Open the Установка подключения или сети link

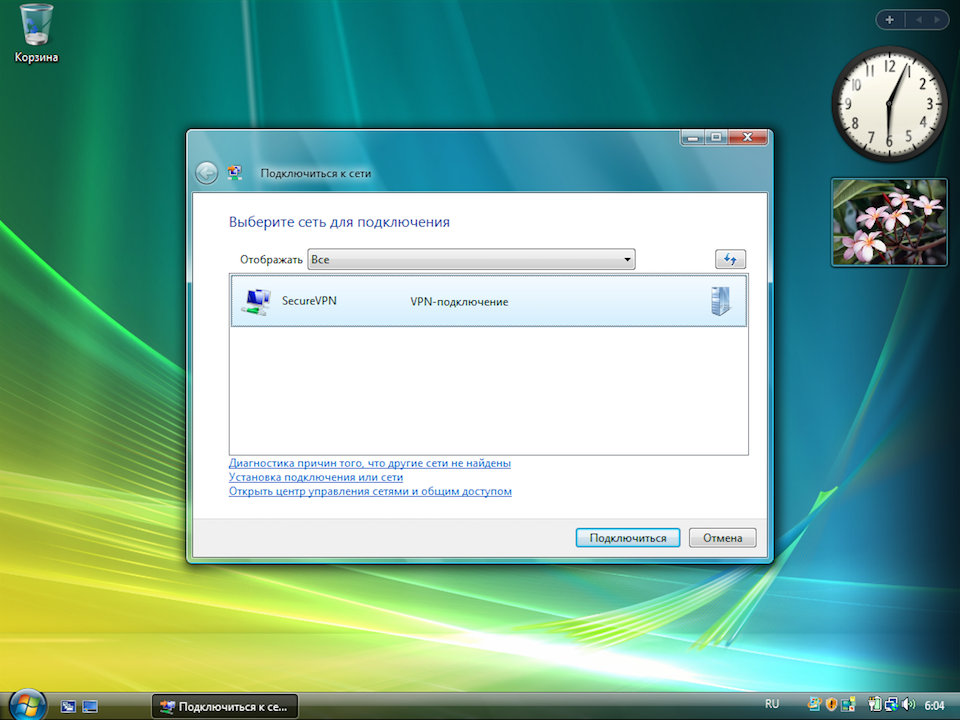[316, 478]
